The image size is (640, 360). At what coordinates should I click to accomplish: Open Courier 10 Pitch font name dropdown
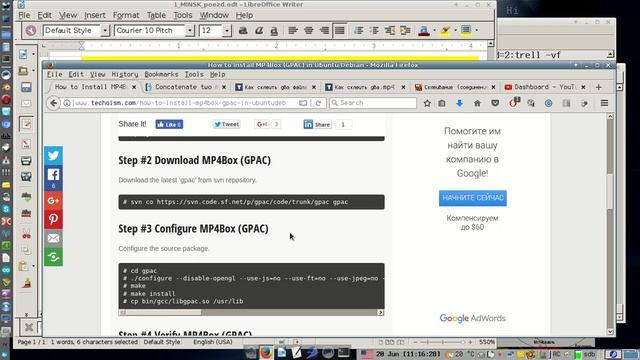pos(189,31)
